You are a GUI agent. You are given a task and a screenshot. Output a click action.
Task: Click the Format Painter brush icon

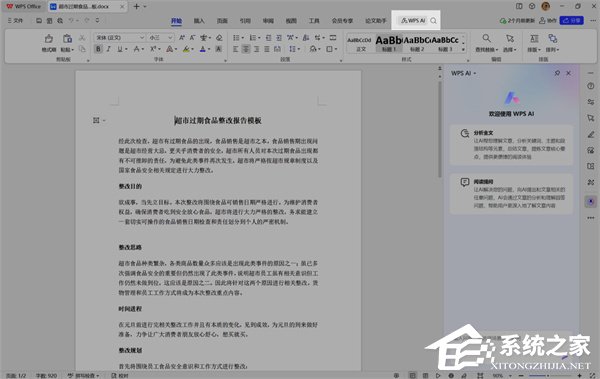[49, 39]
